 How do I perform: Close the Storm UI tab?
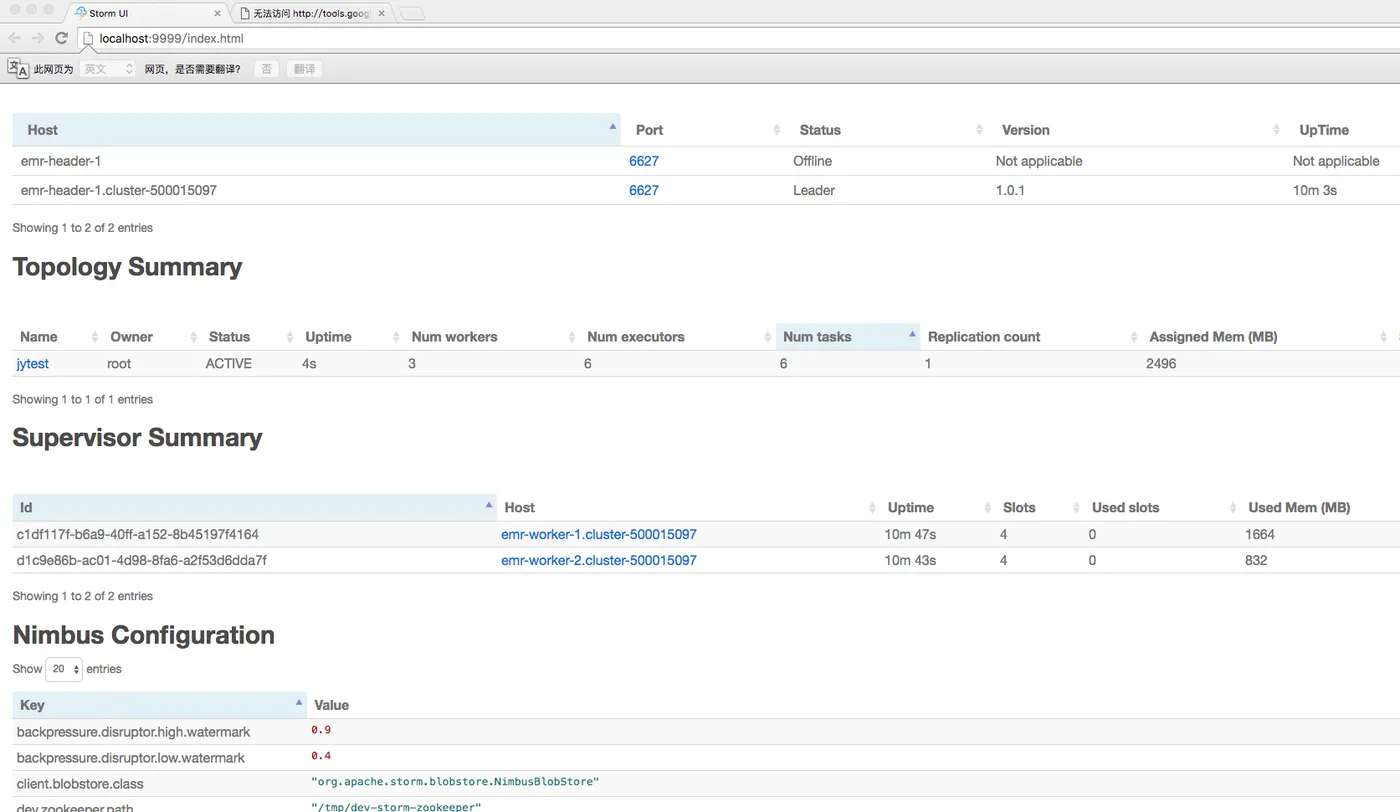(217, 14)
